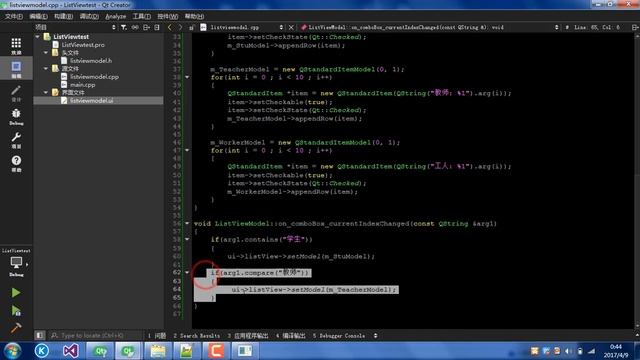Open the first Qt Creator taskbar item
Screen dimensions: 640x360
(100, 351)
